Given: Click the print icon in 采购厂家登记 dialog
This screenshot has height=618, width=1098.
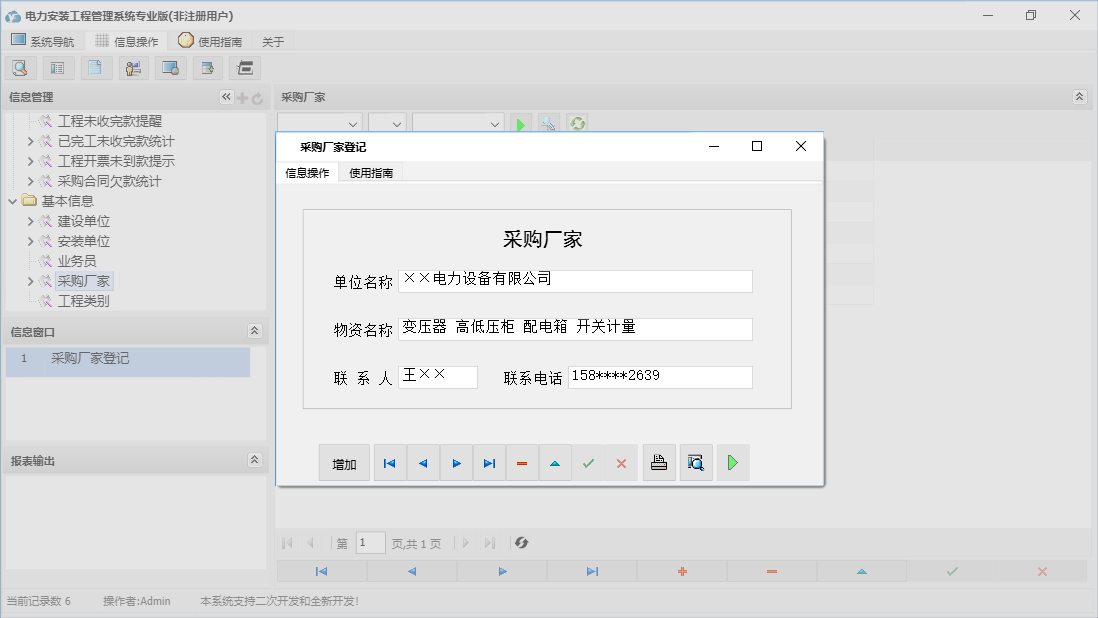Looking at the screenshot, I should pos(659,462).
